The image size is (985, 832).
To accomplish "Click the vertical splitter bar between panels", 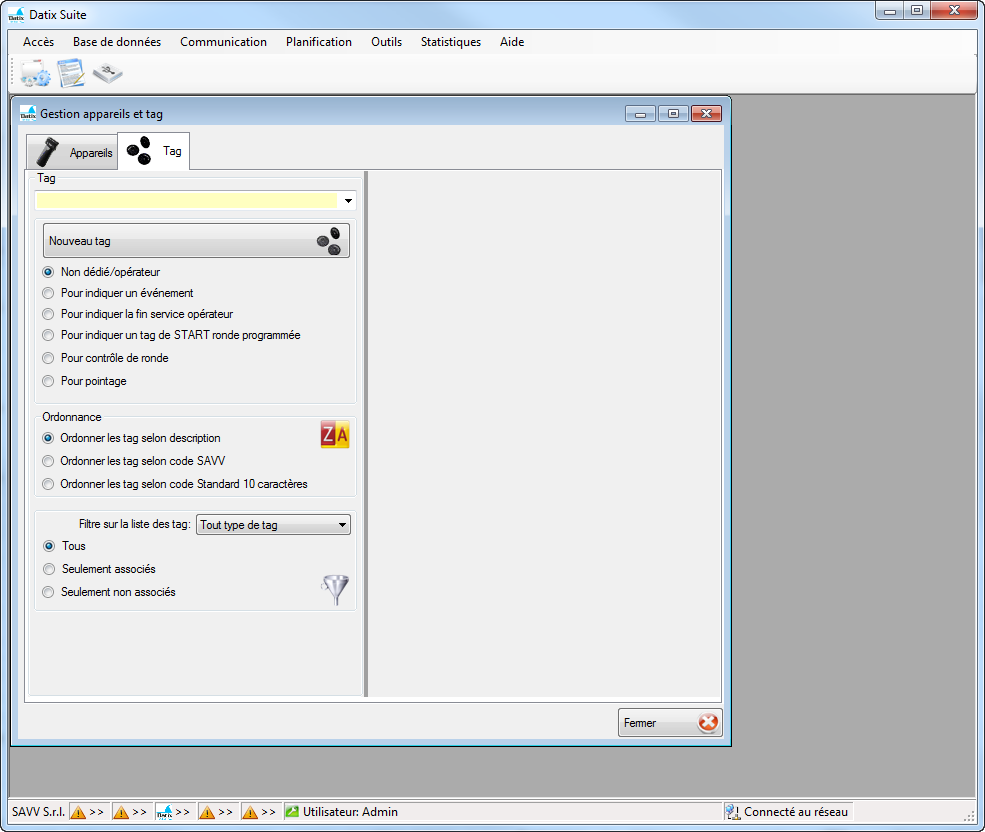I will 366,433.
